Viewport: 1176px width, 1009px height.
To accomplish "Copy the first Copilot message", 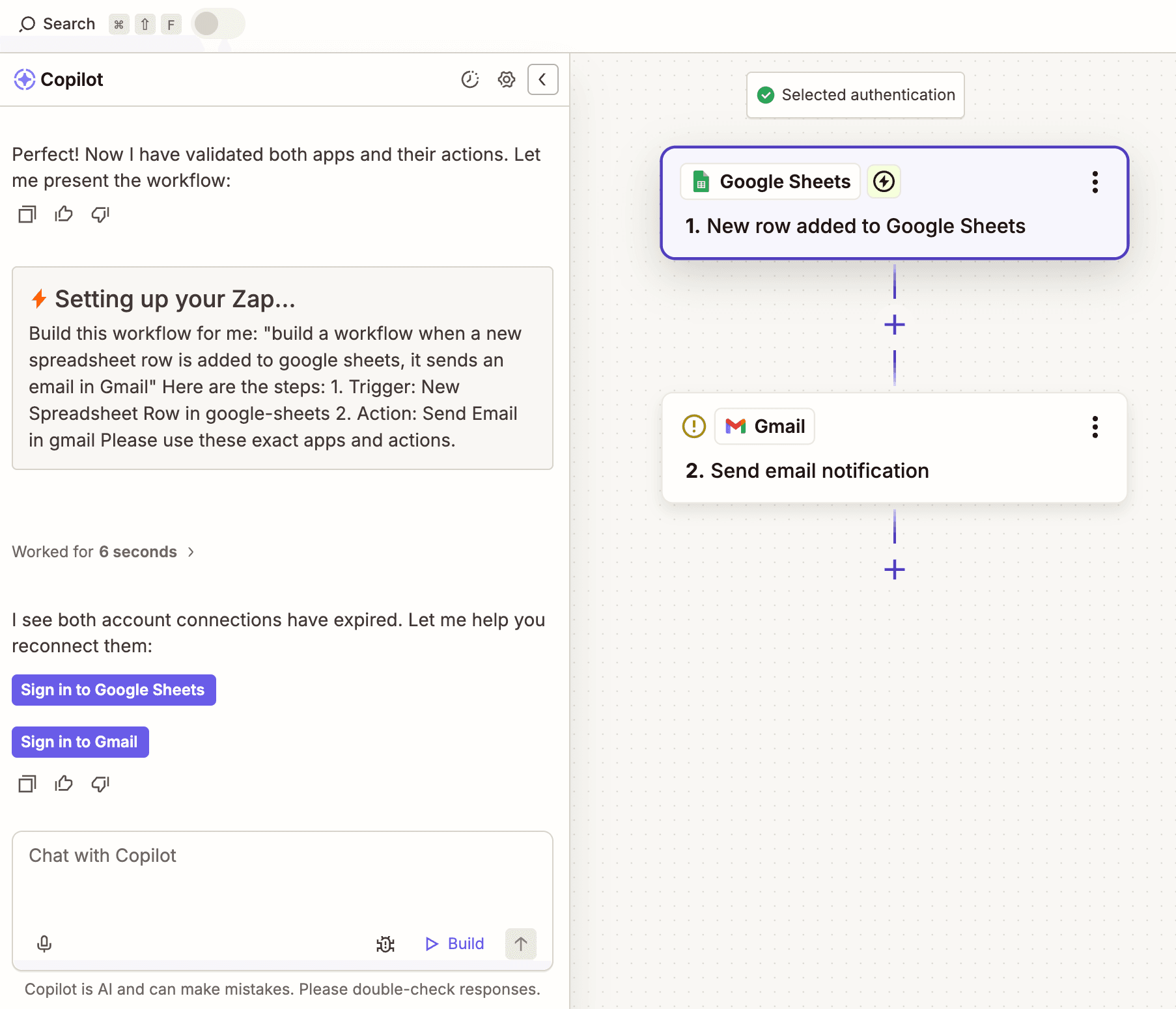I will click(x=27, y=214).
